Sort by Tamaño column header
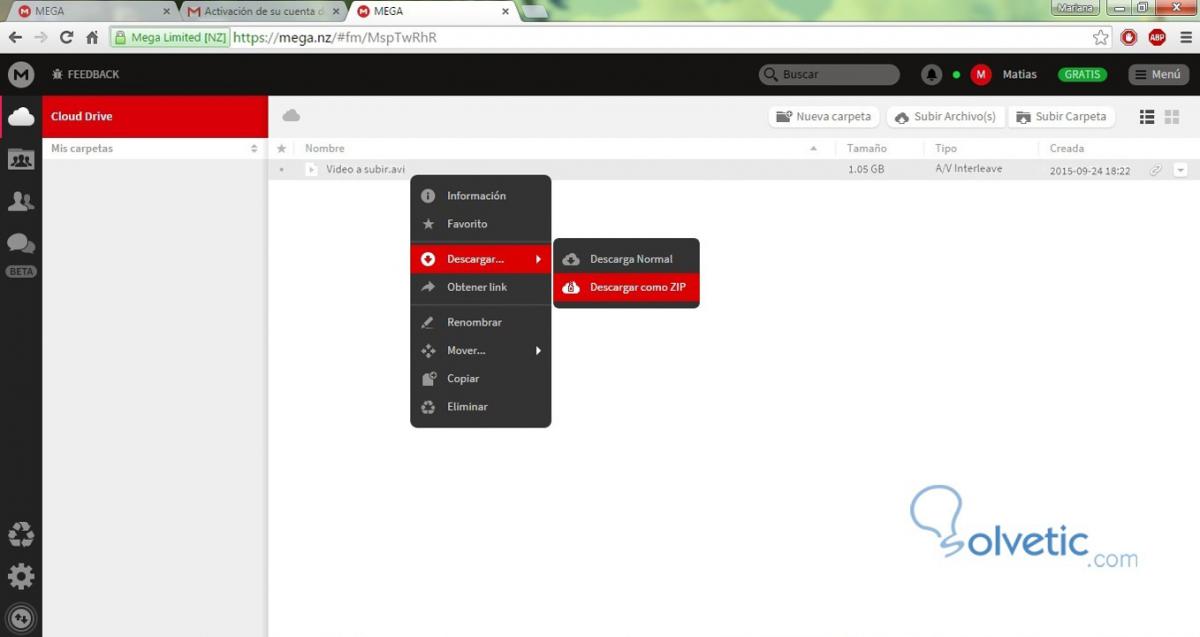 [867, 148]
